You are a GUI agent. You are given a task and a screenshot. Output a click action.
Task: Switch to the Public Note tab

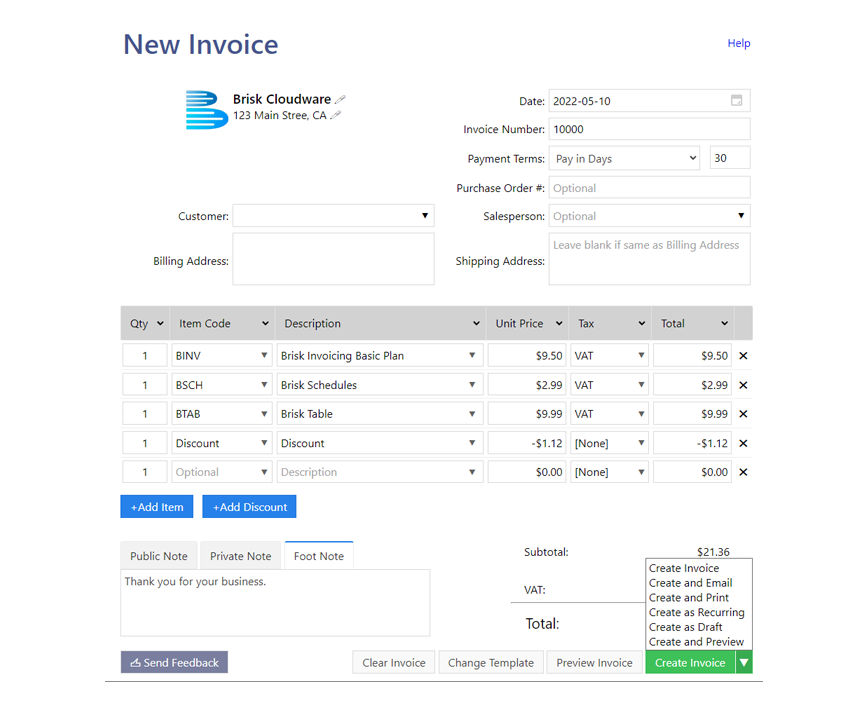159,556
